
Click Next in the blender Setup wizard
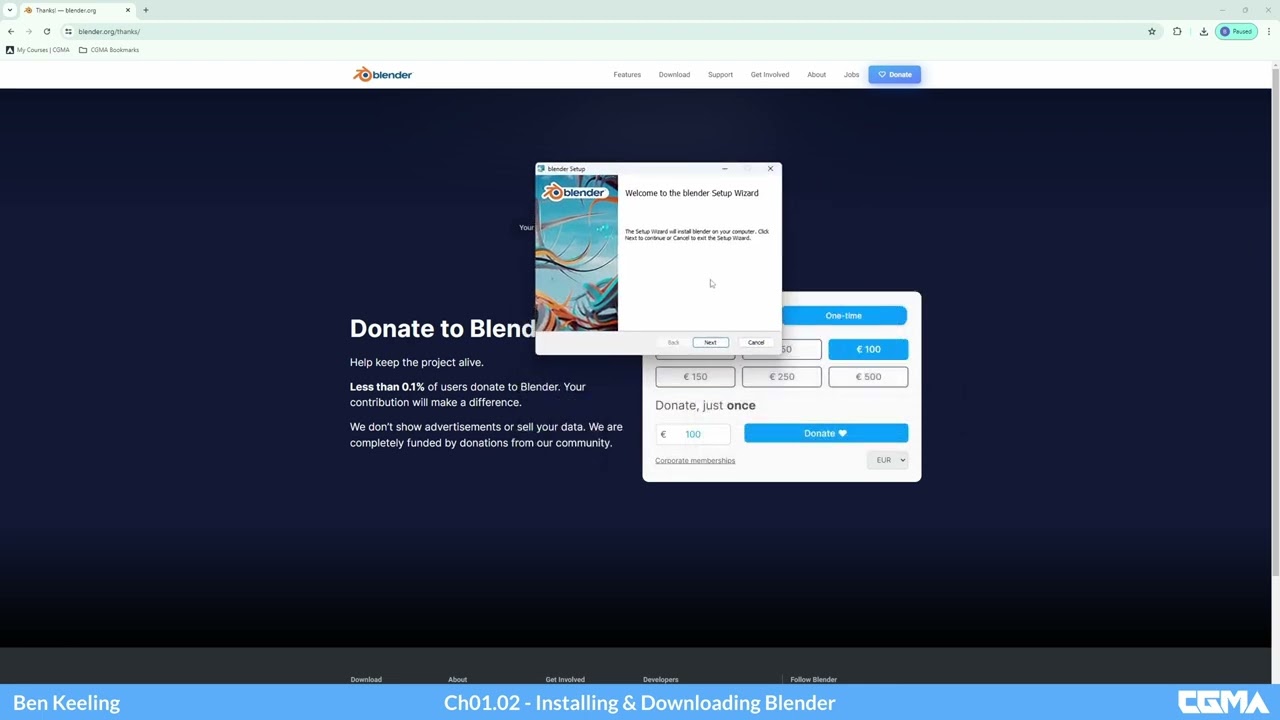710,342
